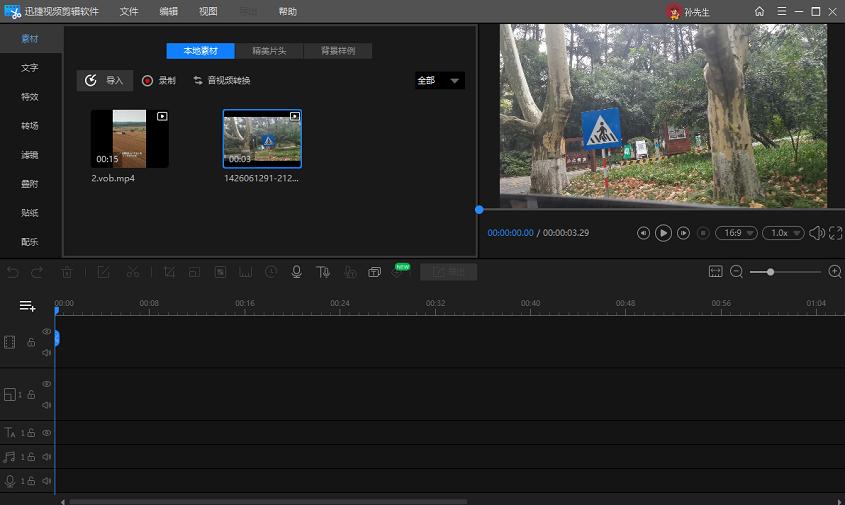Click the fit-timeline-to-window icon
Viewport: 845px width, 505px height.
tap(716, 272)
